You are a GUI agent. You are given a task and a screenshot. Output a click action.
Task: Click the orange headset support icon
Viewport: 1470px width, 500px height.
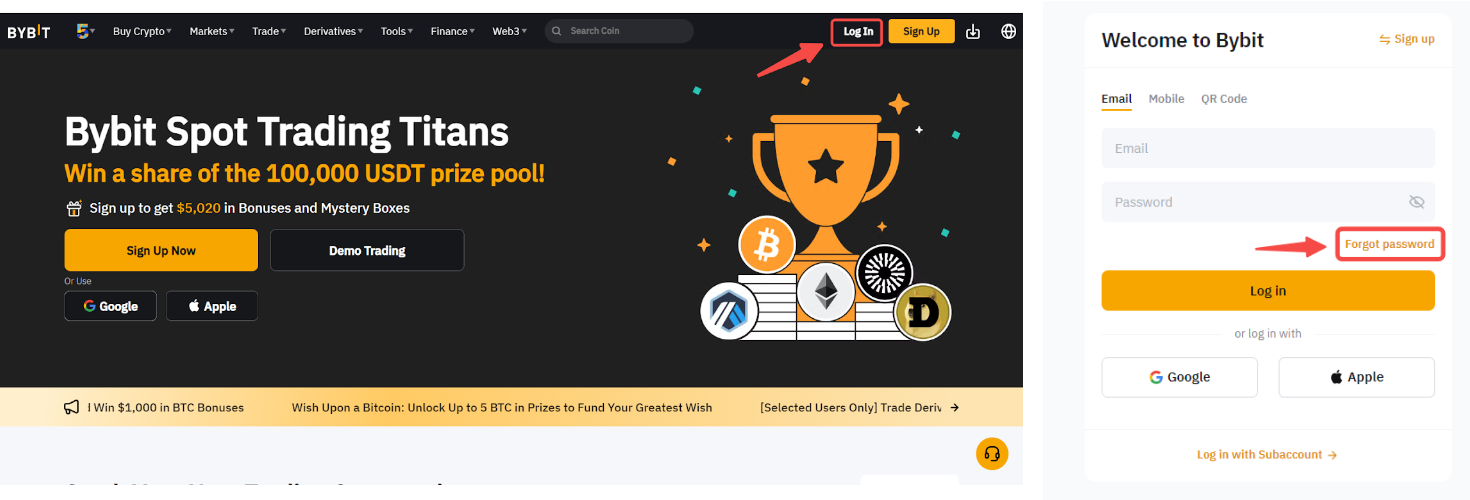pos(992,453)
